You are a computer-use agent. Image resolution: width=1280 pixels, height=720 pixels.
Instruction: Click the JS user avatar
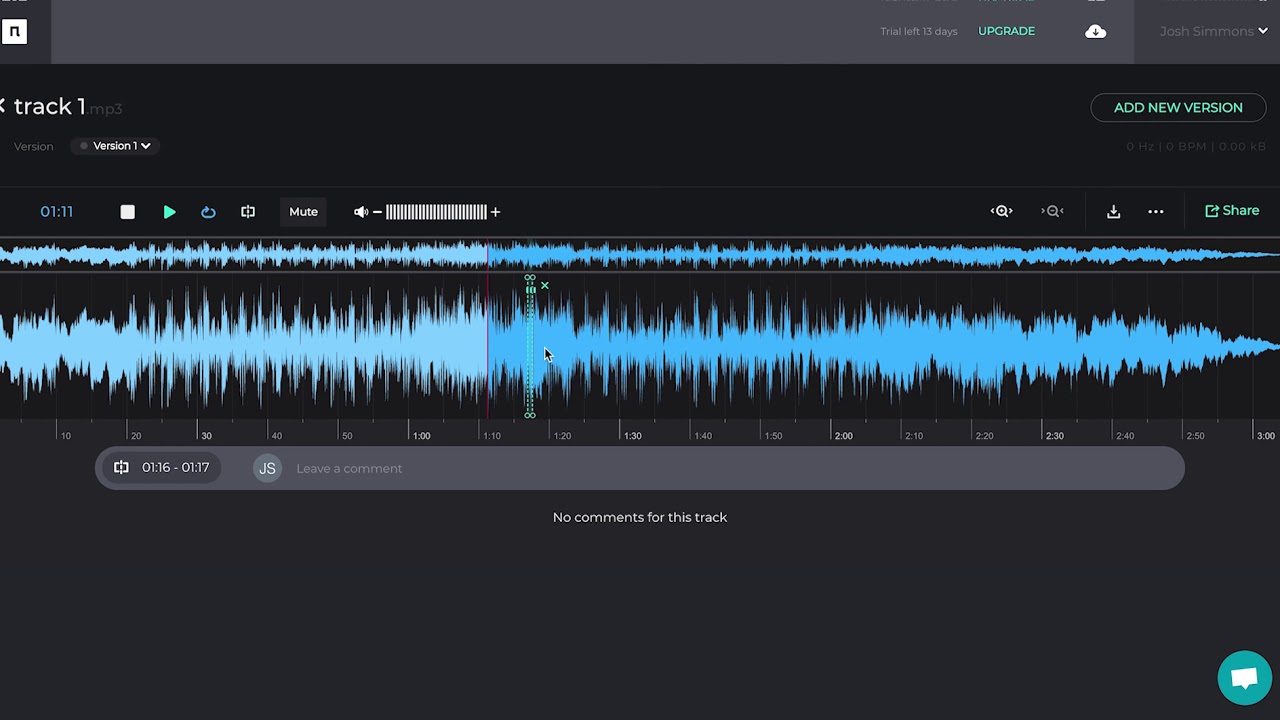267,468
